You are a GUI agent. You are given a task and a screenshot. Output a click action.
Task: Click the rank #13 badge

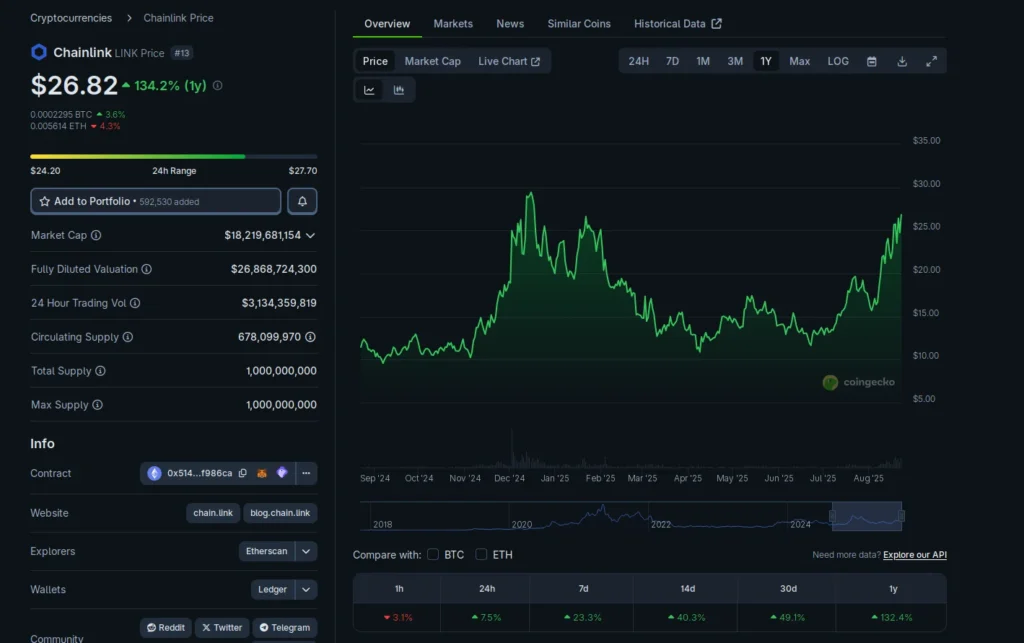(x=182, y=53)
